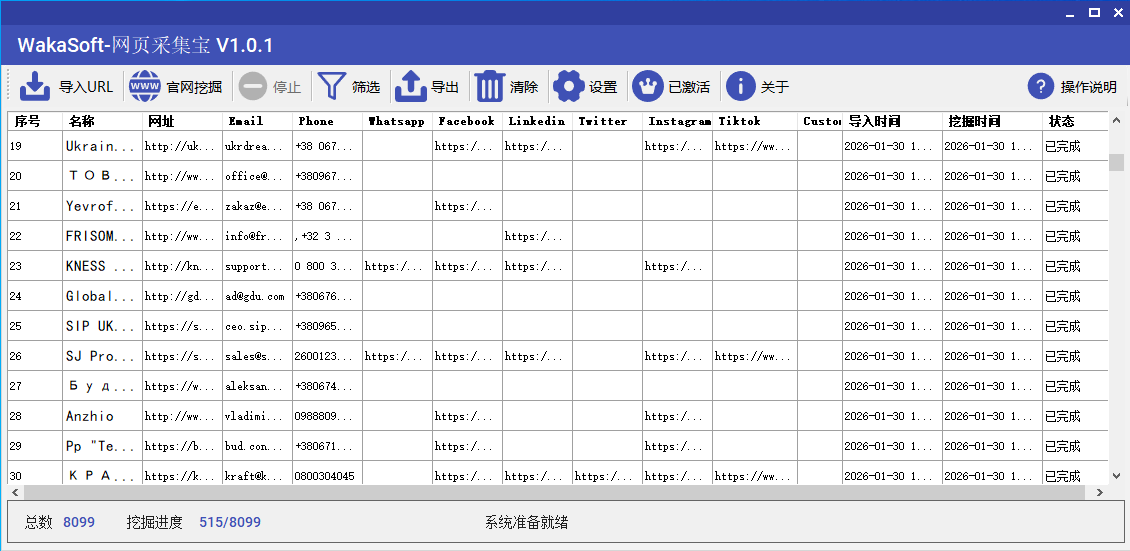Click the trash can clear icon
1130x551 pixels.
point(490,87)
